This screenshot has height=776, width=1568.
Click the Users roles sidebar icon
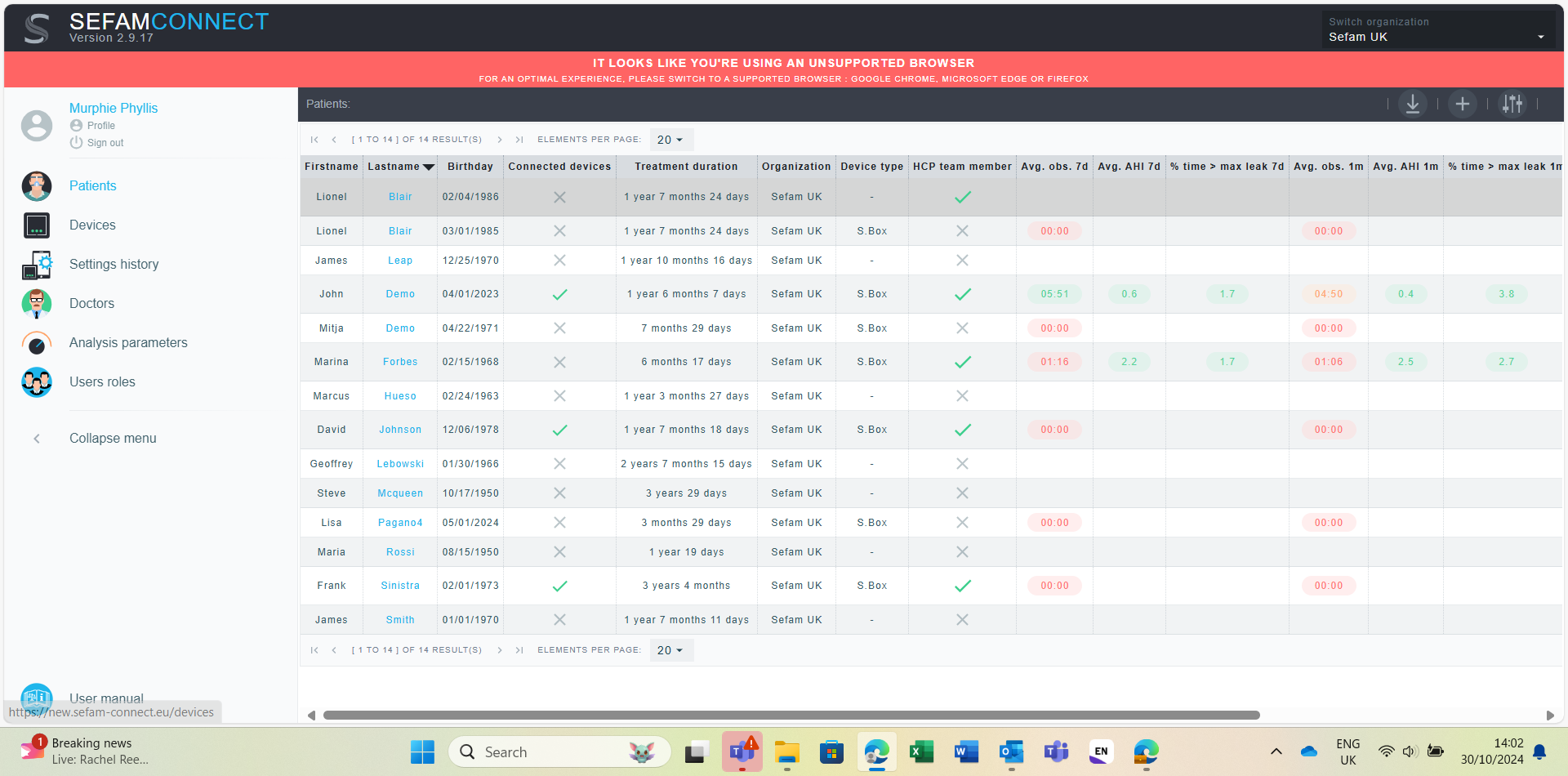coord(37,382)
